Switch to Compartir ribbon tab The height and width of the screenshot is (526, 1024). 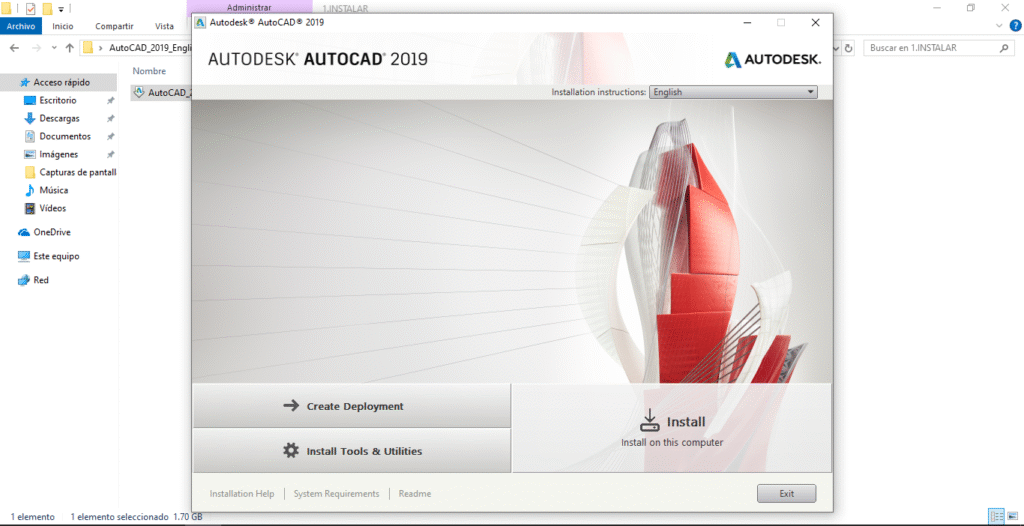[114, 26]
